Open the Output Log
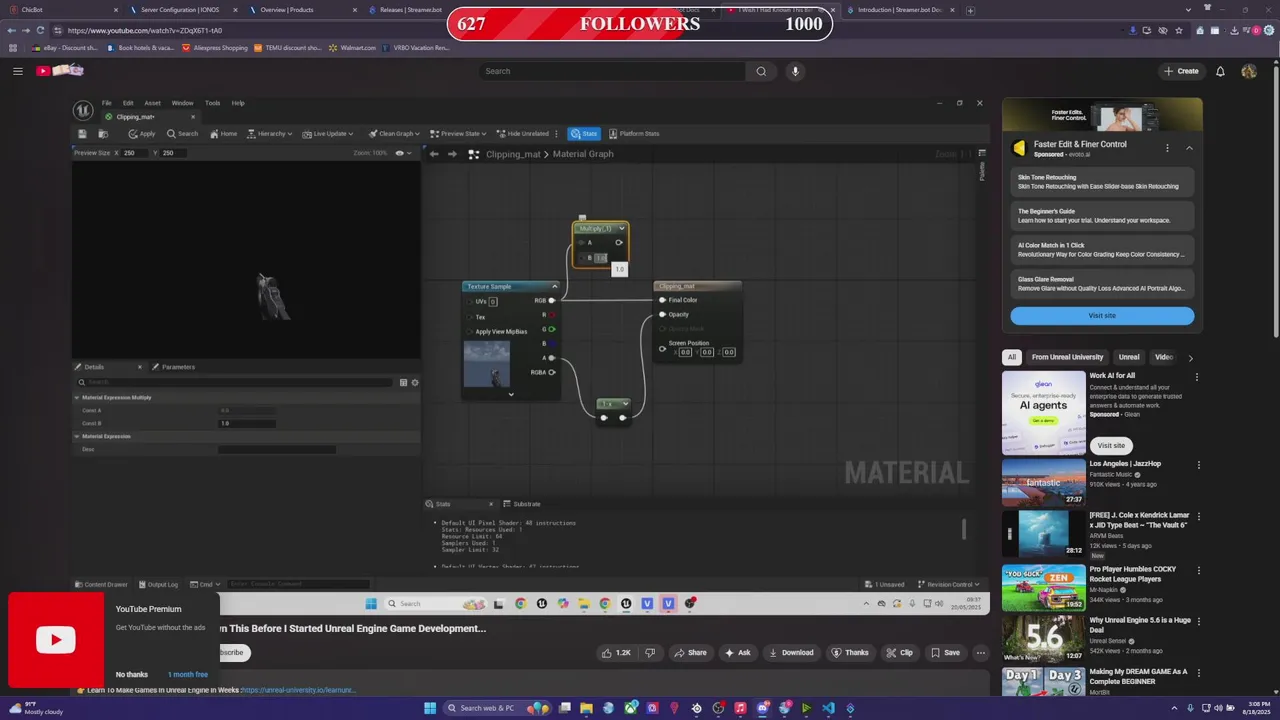Screen dimensions: 1280x720 click(x=158, y=584)
